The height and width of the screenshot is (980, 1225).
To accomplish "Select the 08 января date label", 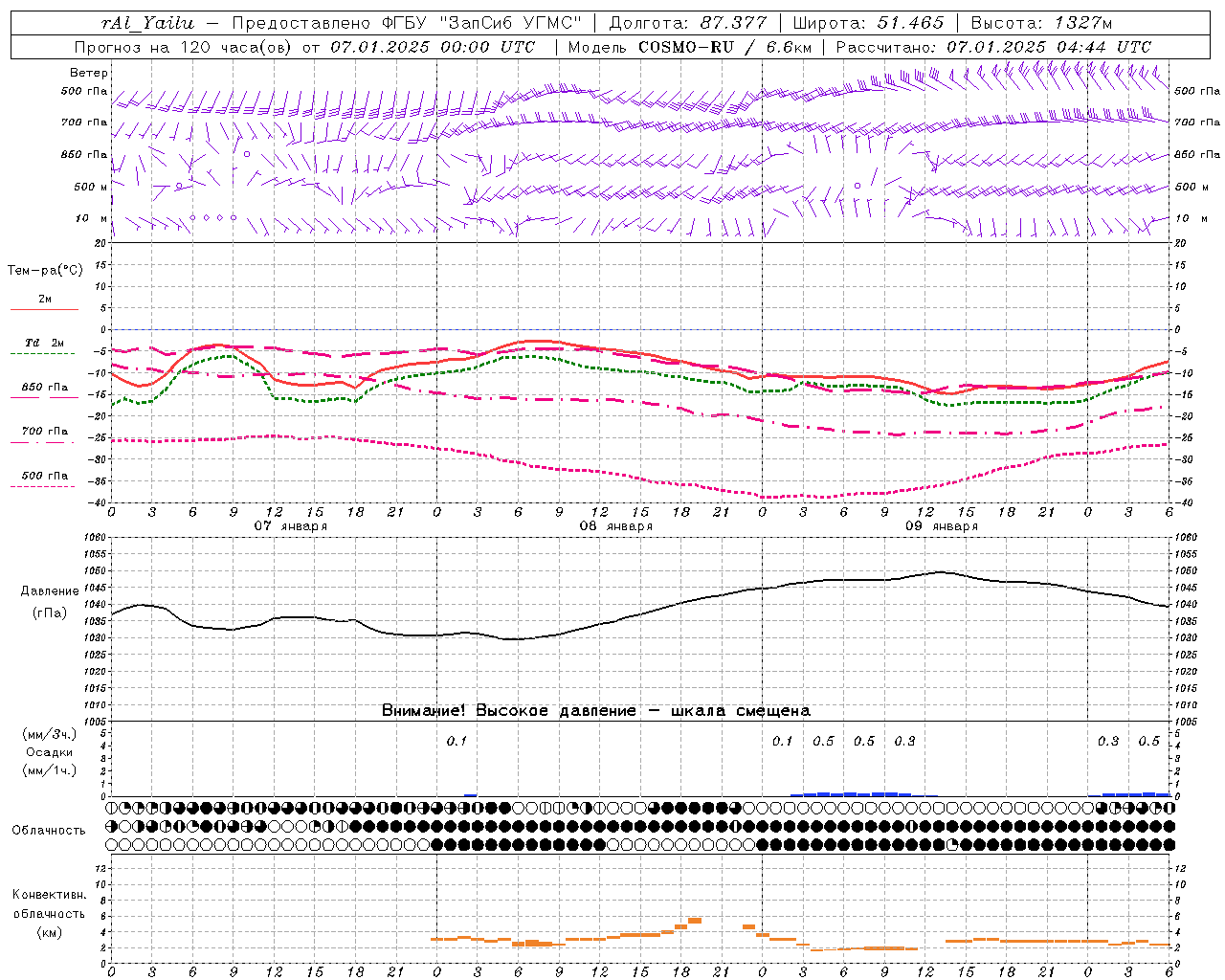I will [615, 525].
